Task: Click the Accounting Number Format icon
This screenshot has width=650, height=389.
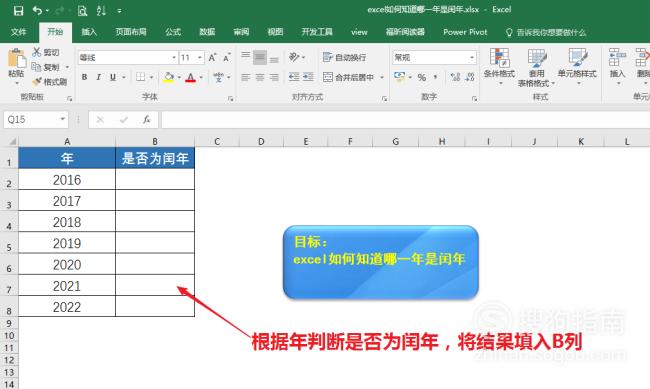Action: [x=399, y=76]
